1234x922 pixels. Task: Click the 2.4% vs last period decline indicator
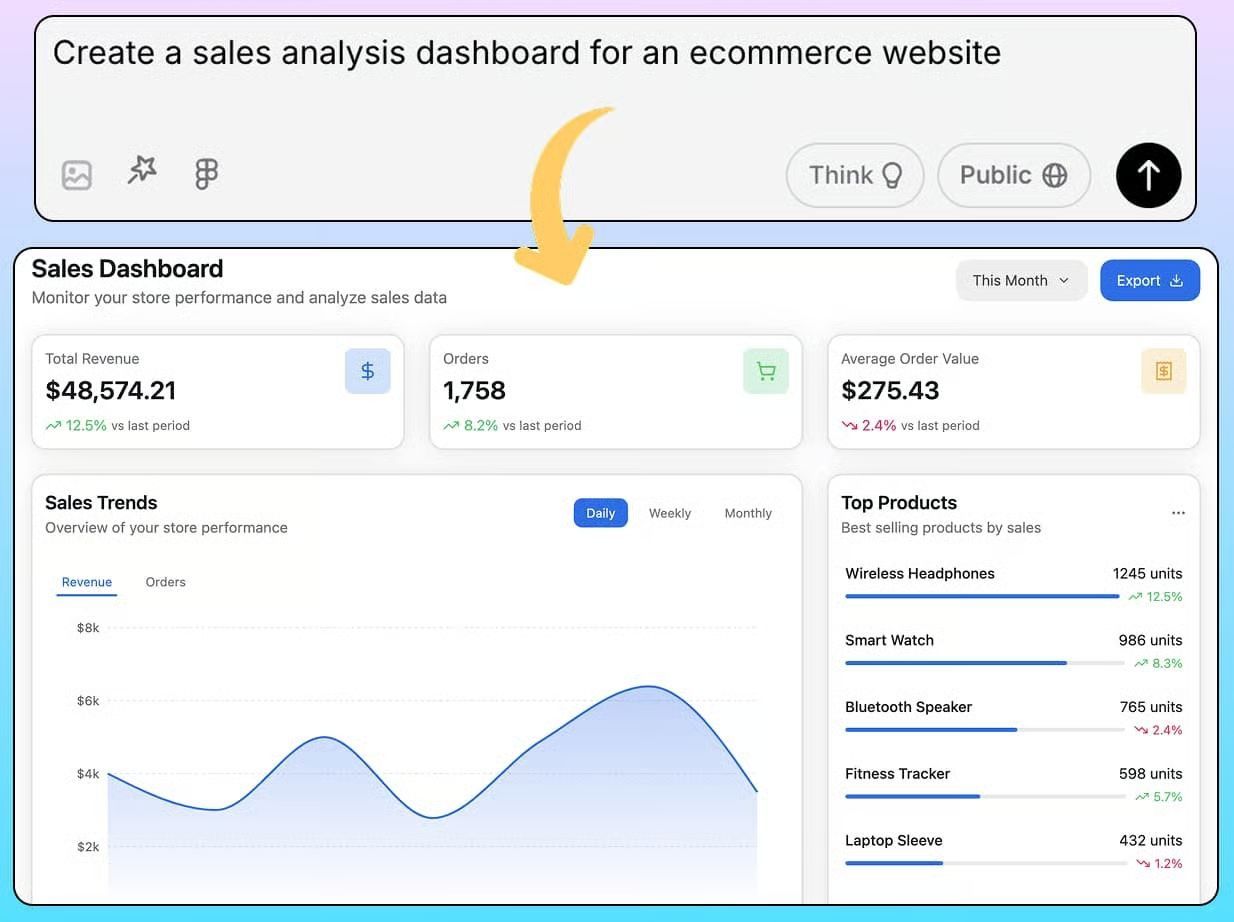[x=910, y=426]
